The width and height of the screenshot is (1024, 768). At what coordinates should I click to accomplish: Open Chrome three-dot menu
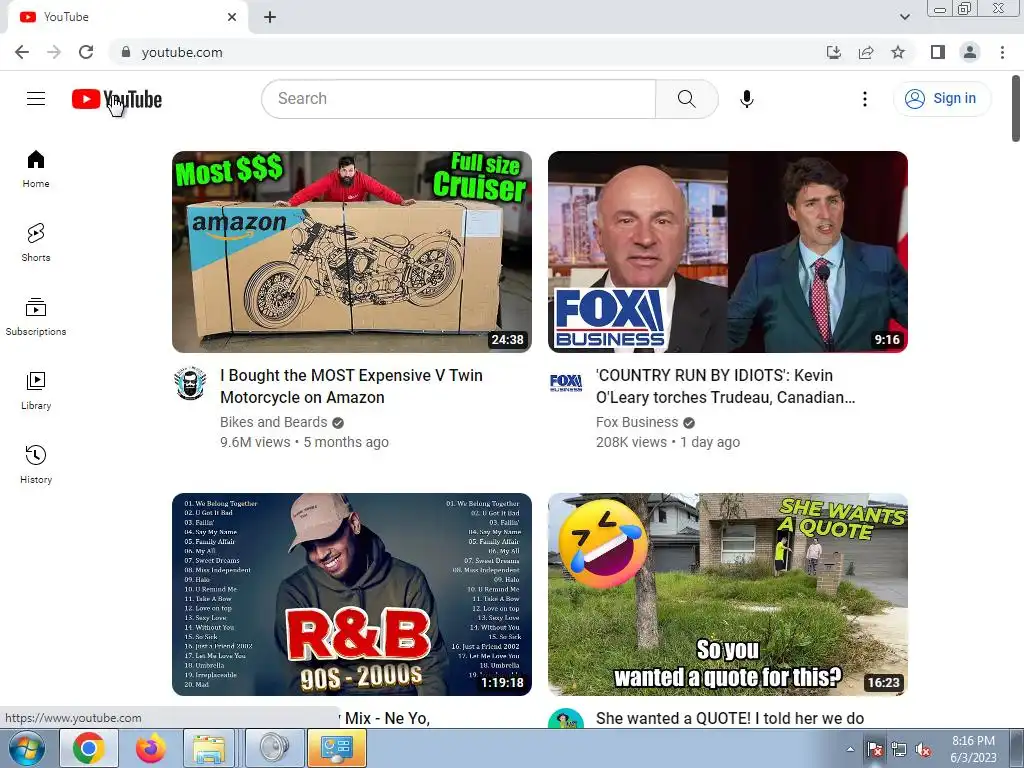(x=1002, y=52)
